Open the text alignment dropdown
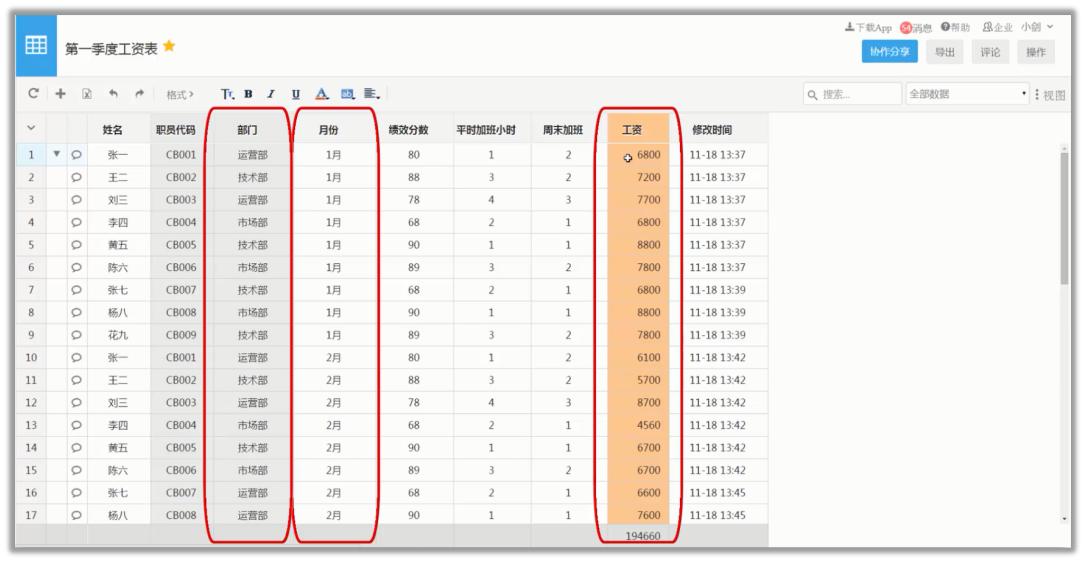The height and width of the screenshot is (563, 1086). (x=372, y=93)
